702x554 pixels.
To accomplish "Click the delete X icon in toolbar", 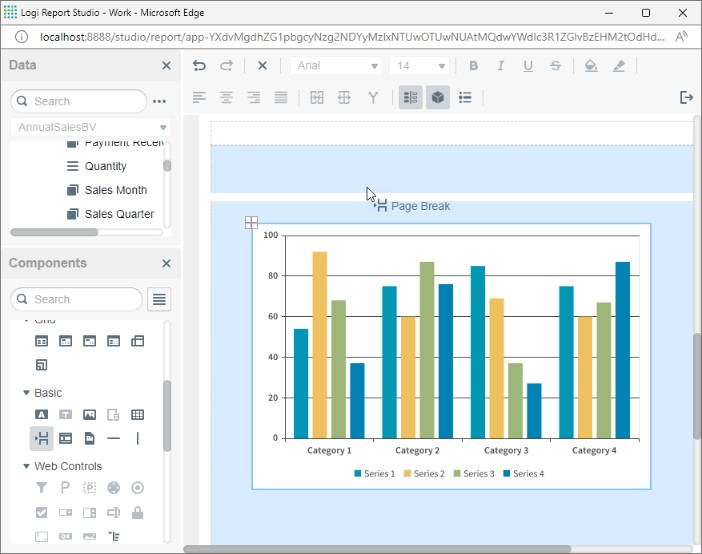I will click(262, 66).
